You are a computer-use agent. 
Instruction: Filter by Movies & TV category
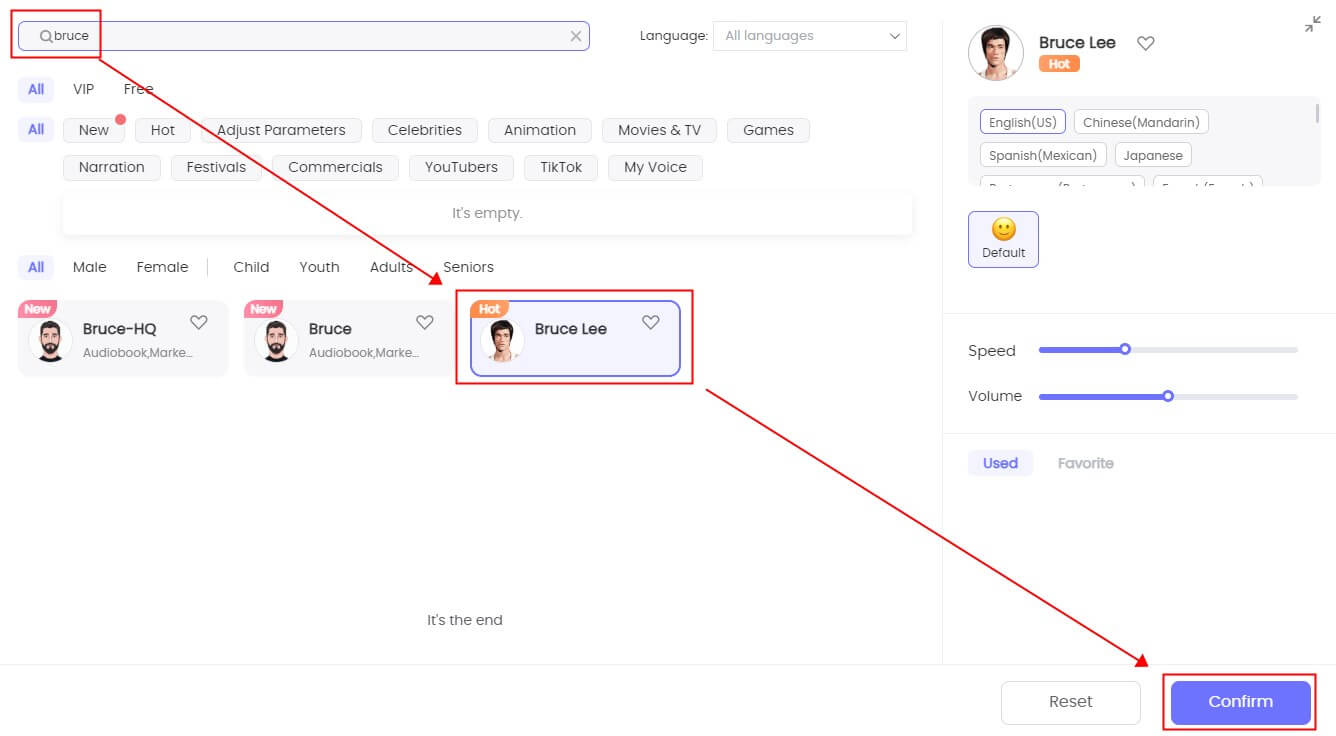click(659, 130)
